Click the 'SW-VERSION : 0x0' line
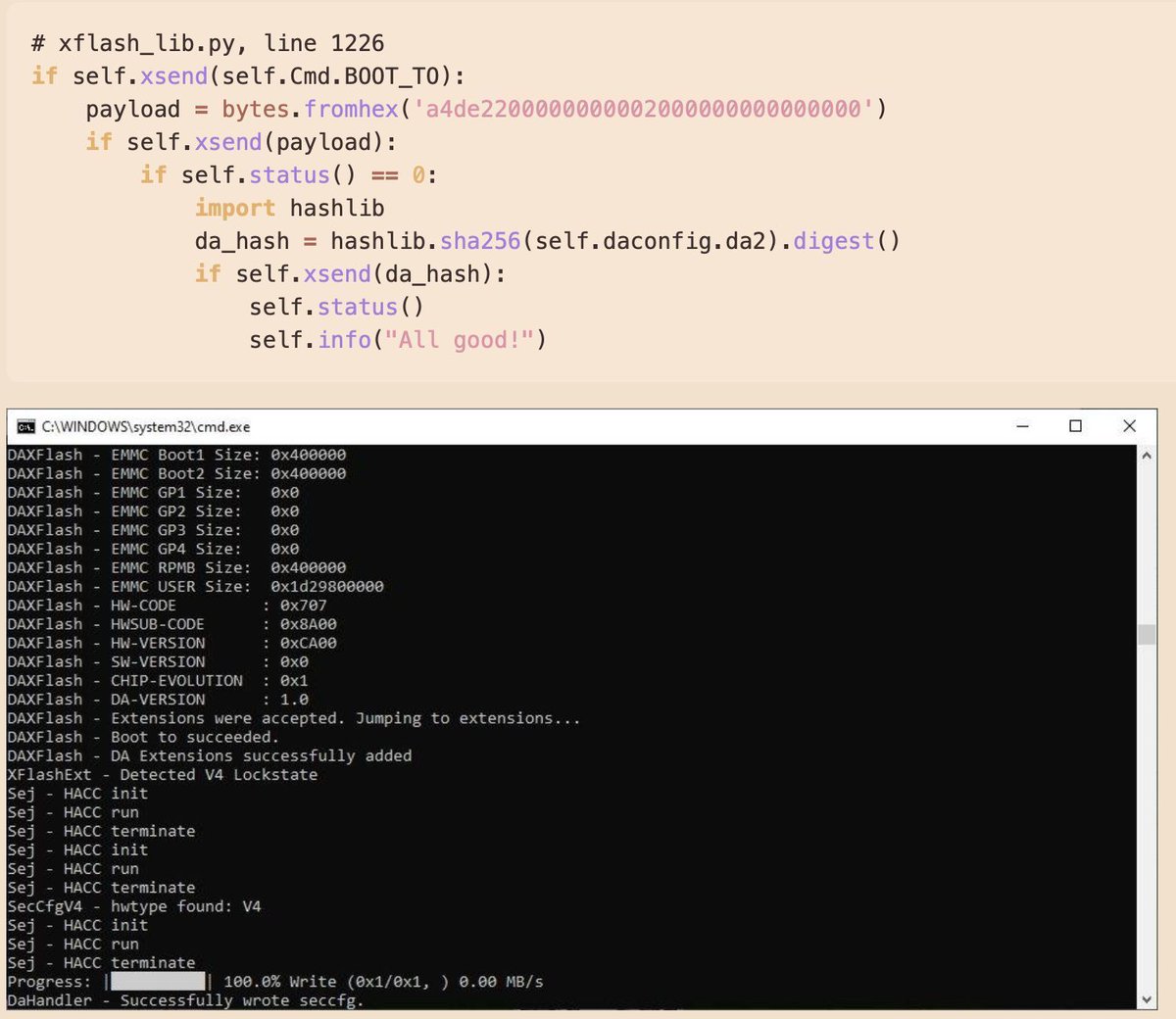Image resolution: width=1176 pixels, height=1019 pixels. click(x=158, y=661)
